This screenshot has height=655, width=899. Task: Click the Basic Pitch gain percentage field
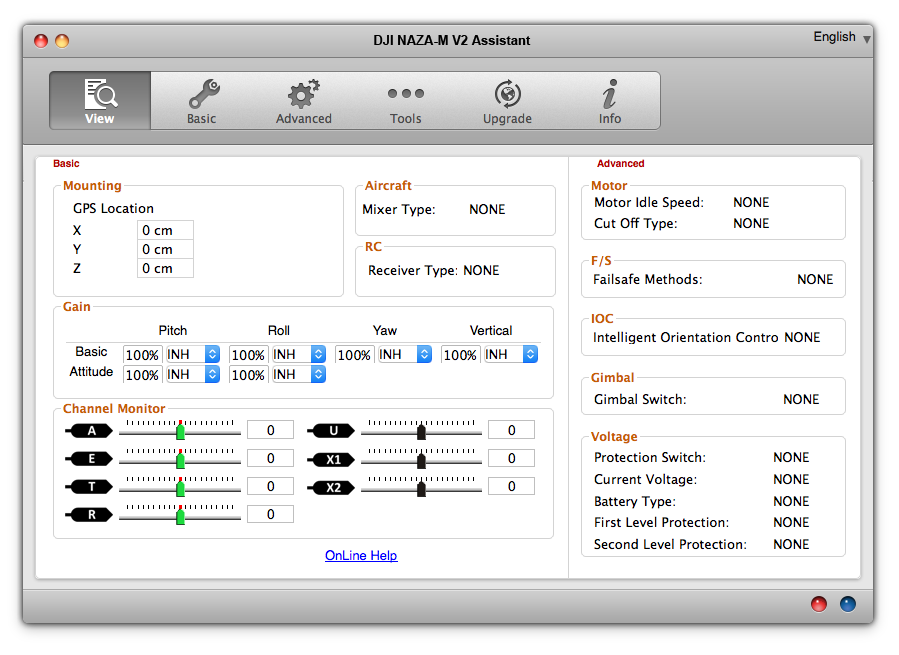142,355
